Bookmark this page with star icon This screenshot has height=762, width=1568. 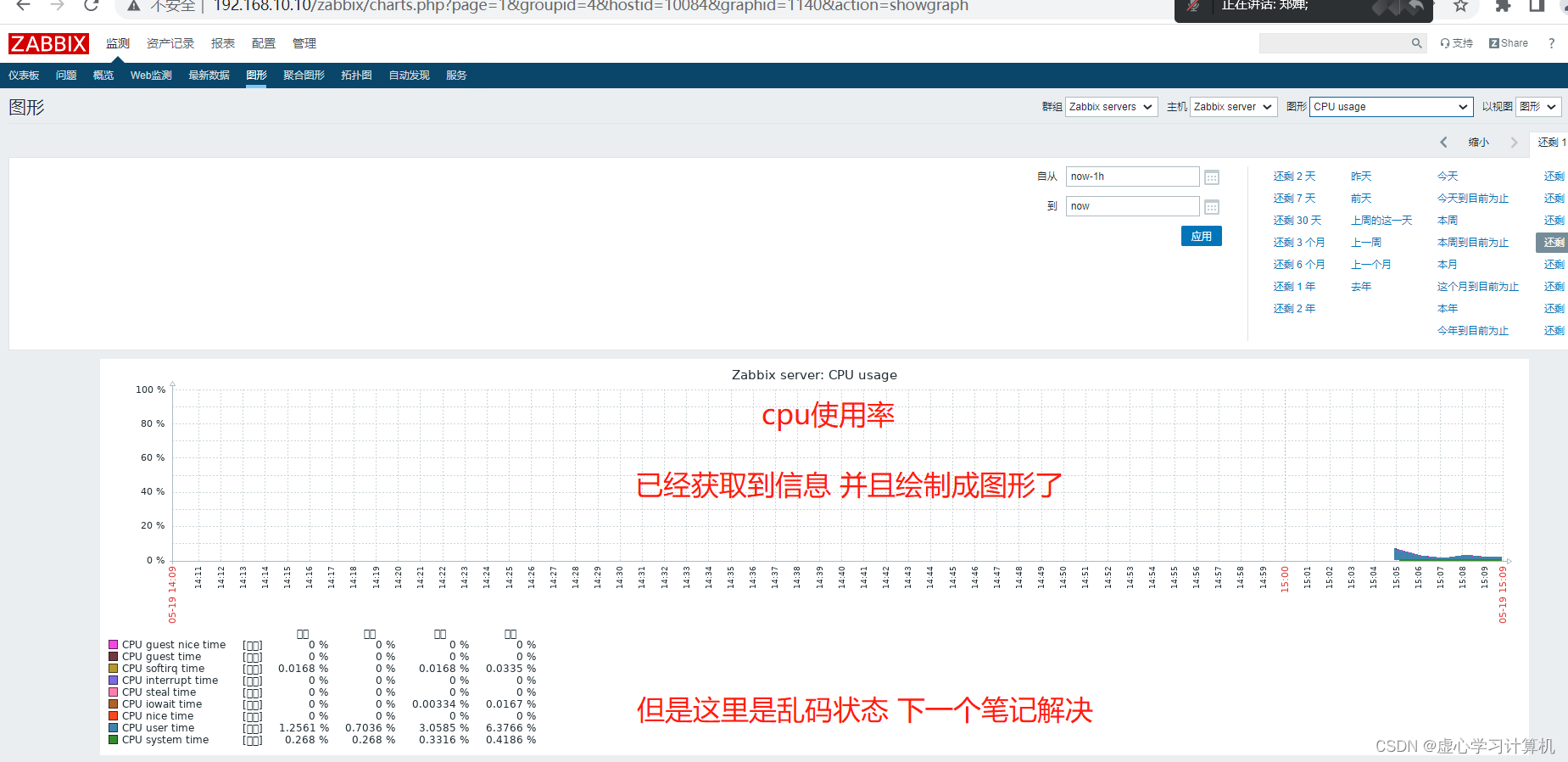pyautogui.click(x=1460, y=6)
